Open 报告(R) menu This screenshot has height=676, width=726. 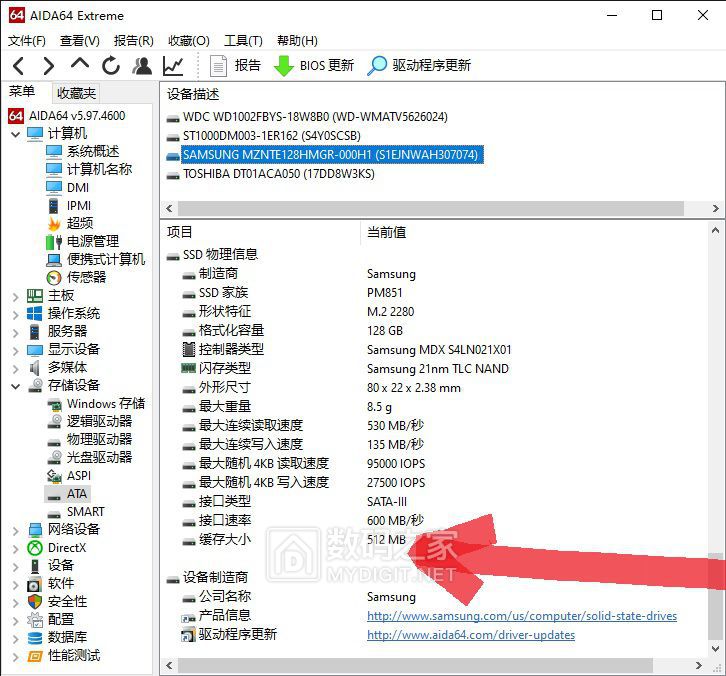134,41
